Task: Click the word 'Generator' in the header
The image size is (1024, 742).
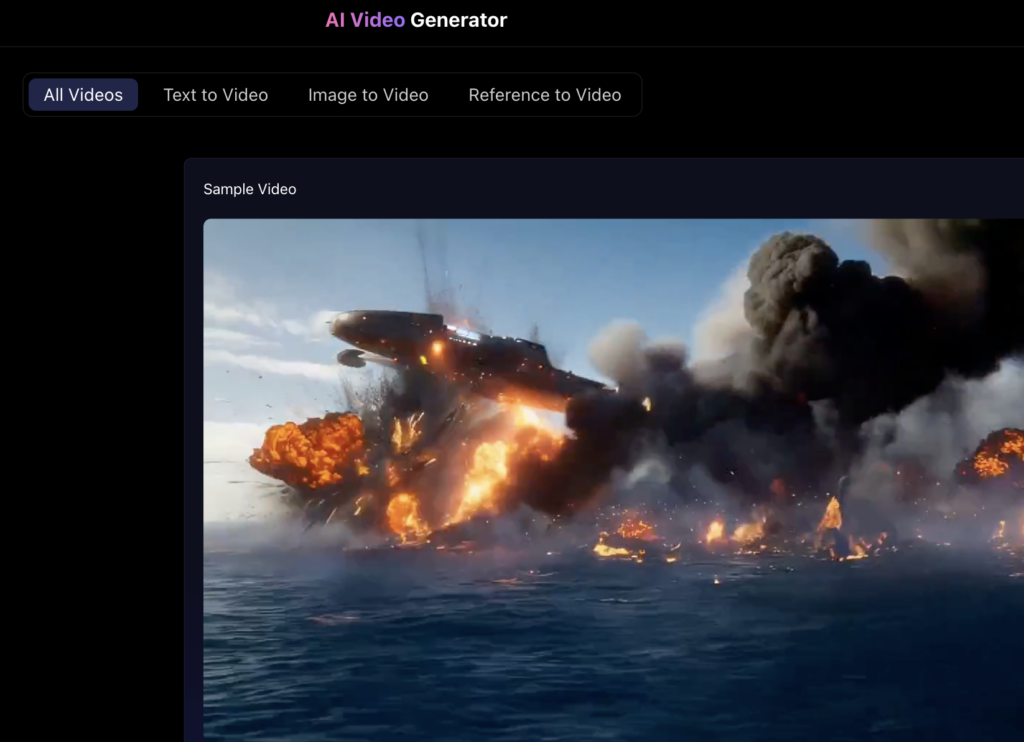Action: 458,20
